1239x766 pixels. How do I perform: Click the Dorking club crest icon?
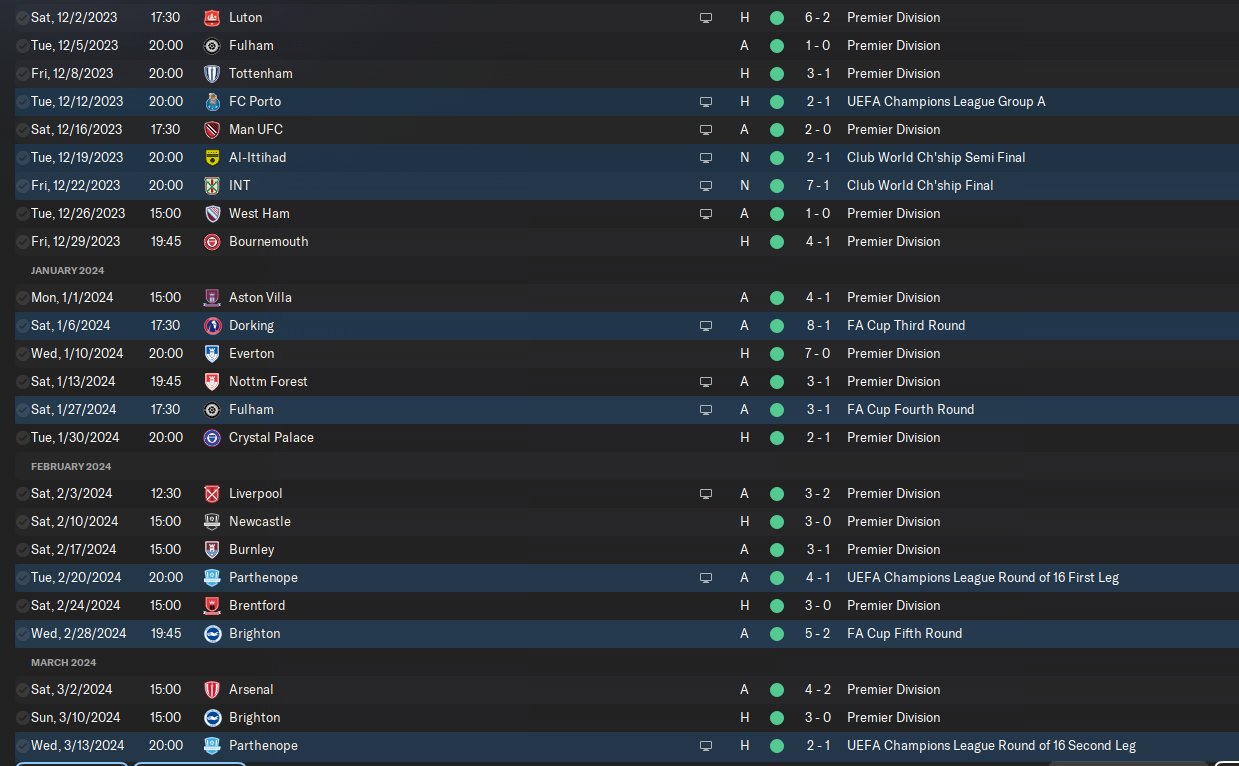(x=211, y=326)
